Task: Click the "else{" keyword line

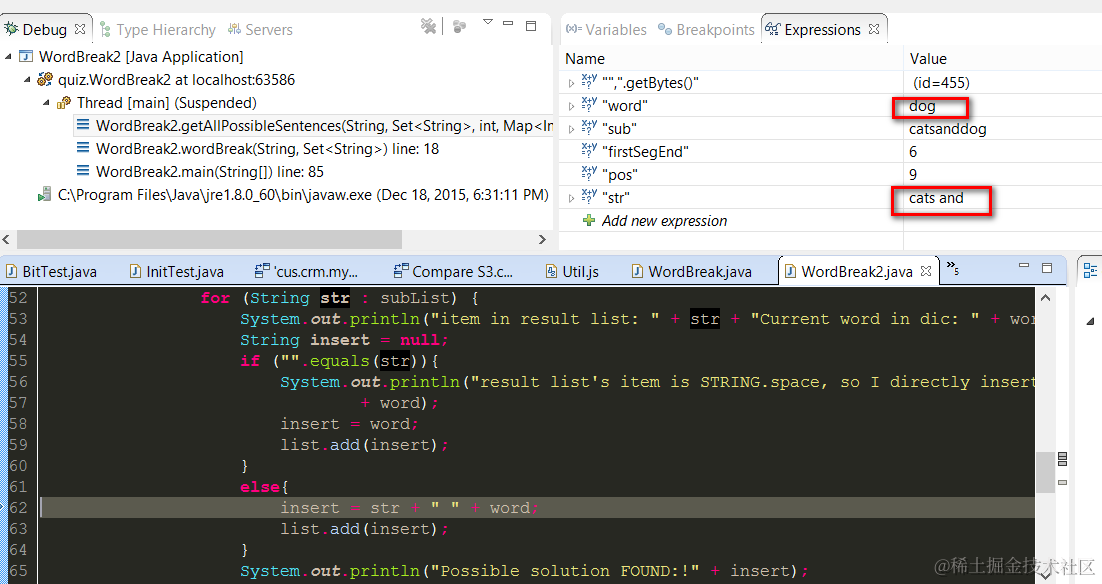Action: coord(264,487)
